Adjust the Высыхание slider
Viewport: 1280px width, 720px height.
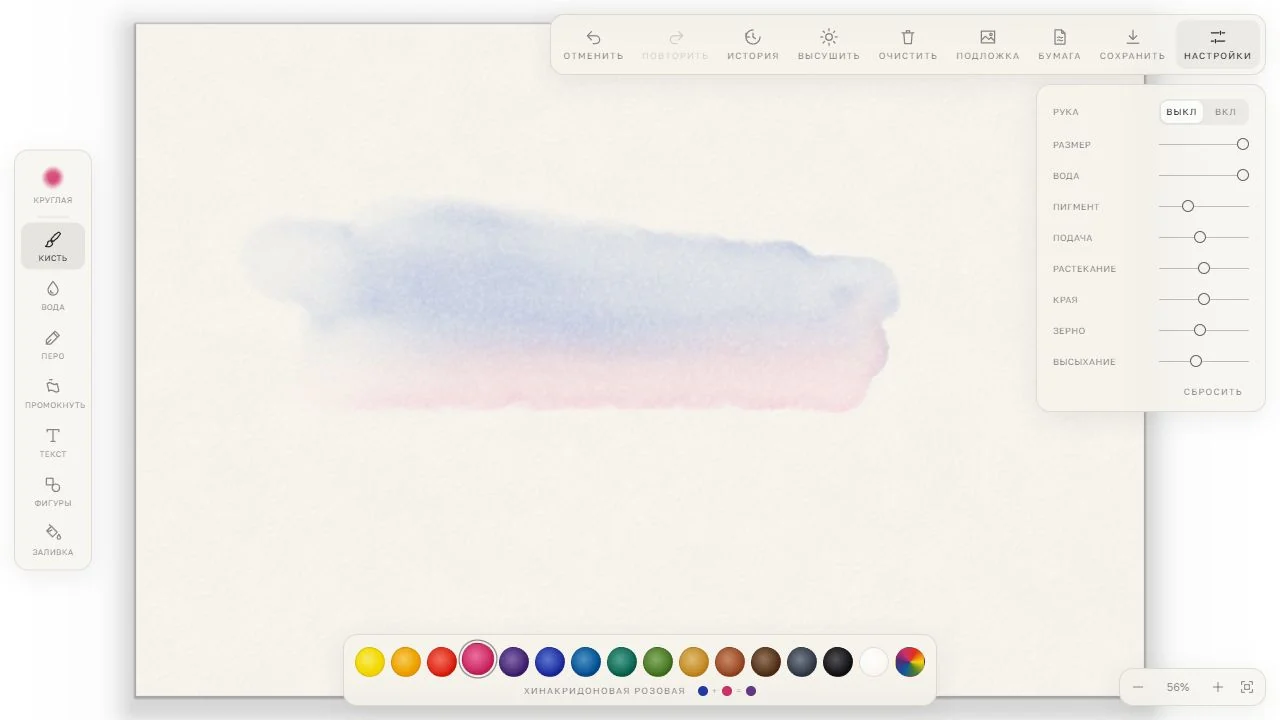point(1204,361)
